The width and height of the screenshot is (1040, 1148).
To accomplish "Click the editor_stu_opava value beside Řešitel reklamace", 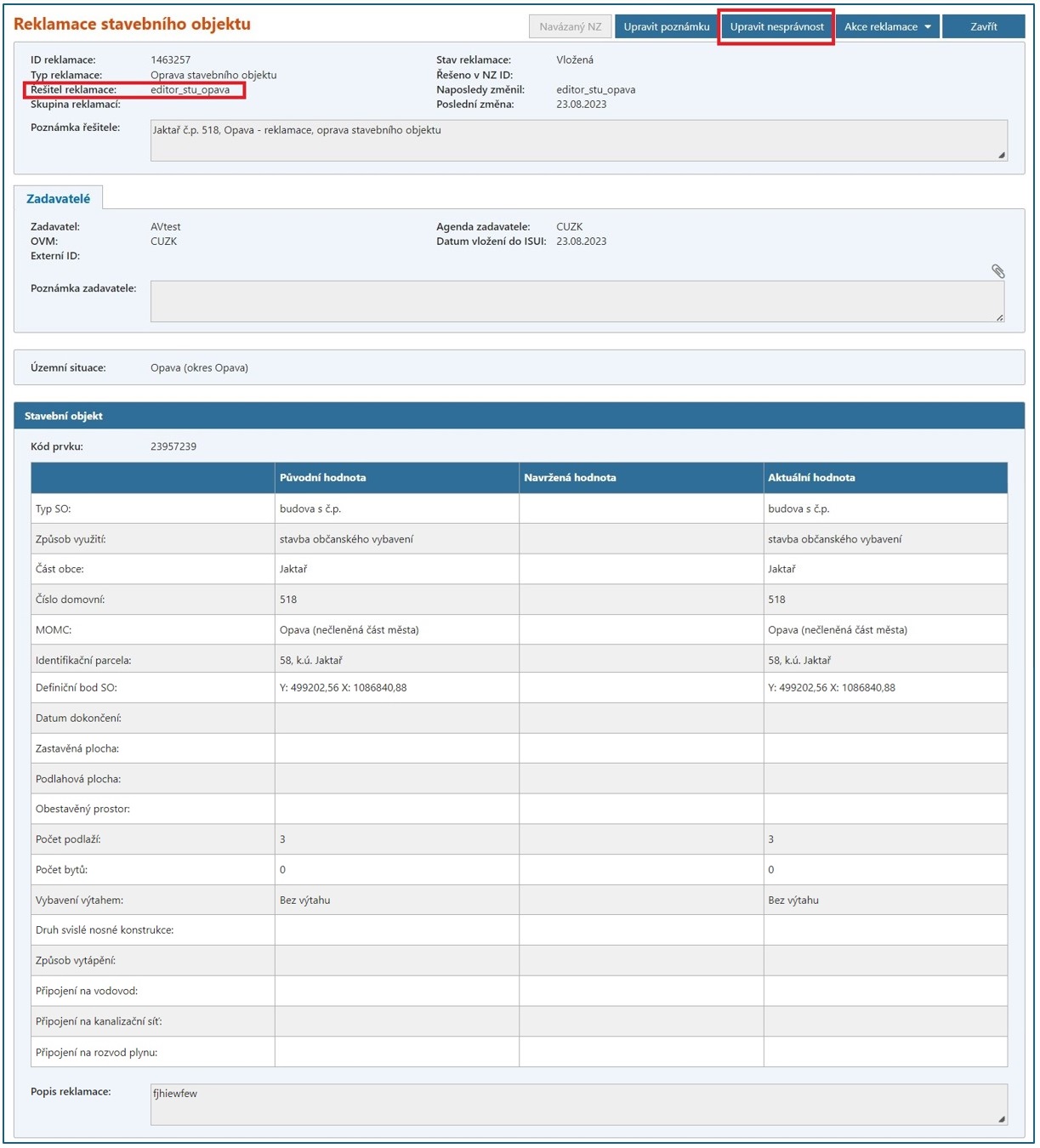I will click(x=190, y=90).
